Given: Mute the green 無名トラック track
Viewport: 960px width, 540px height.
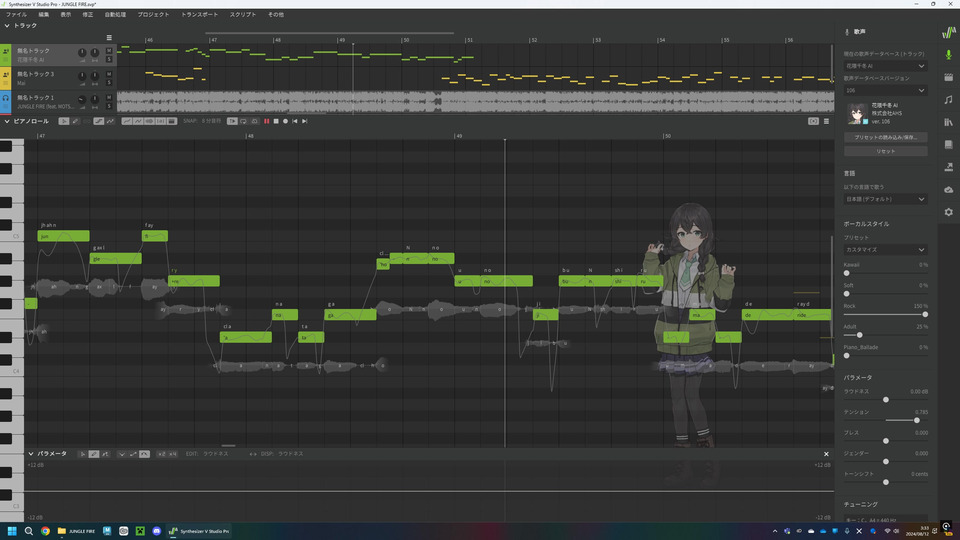Looking at the screenshot, I should coord(109,51).
